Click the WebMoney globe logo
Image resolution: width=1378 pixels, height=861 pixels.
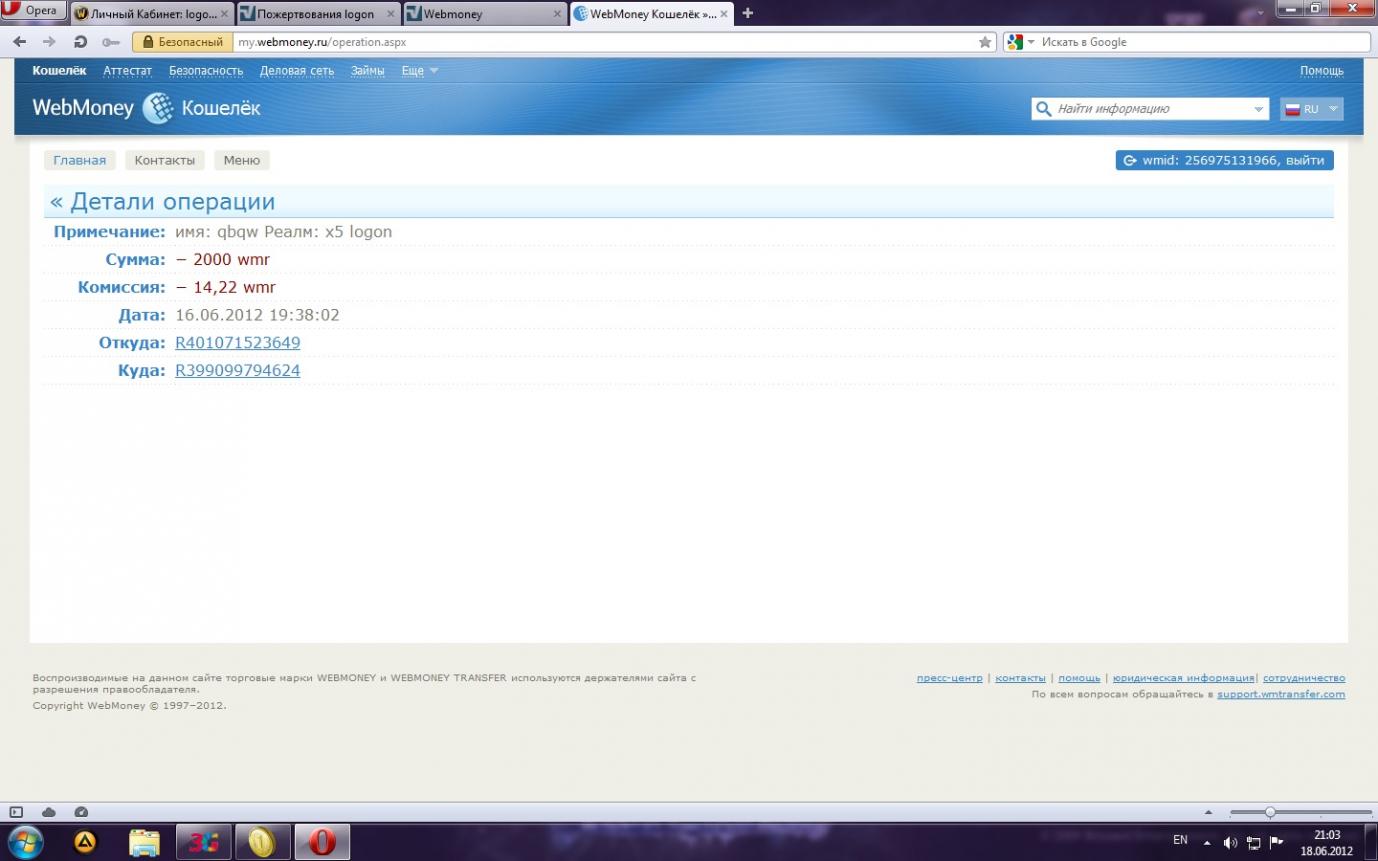click(x=157, y=108)
